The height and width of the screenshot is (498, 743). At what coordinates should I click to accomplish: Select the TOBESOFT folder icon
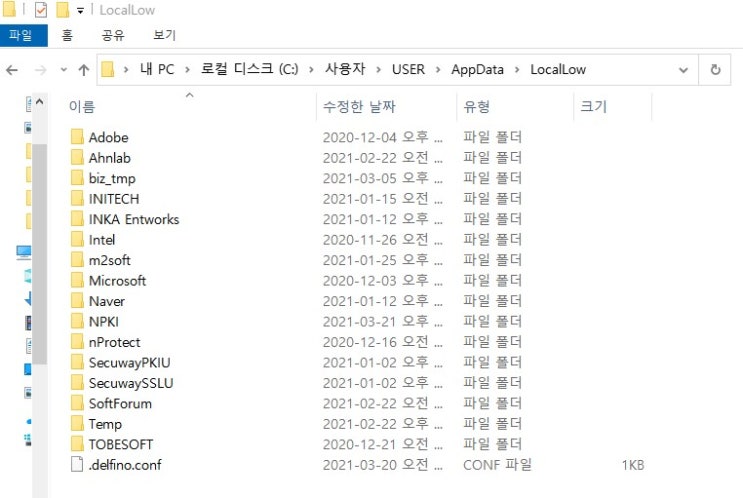[x=77, y=444]
